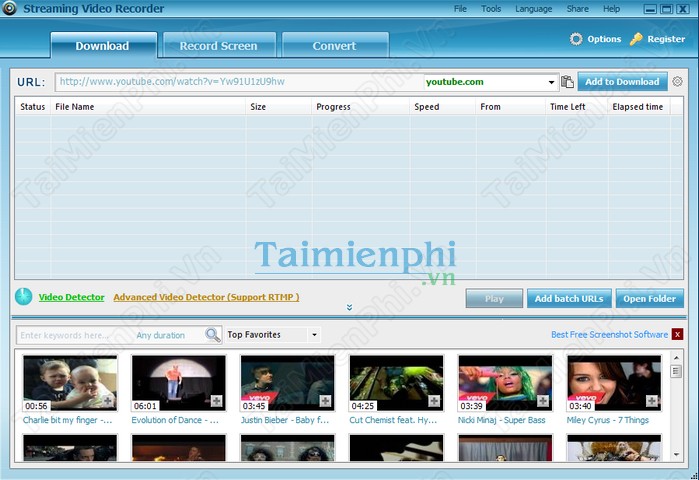Click the Speed column header
The width and height of the screenshot is (699, 480).
coord(443,107)
